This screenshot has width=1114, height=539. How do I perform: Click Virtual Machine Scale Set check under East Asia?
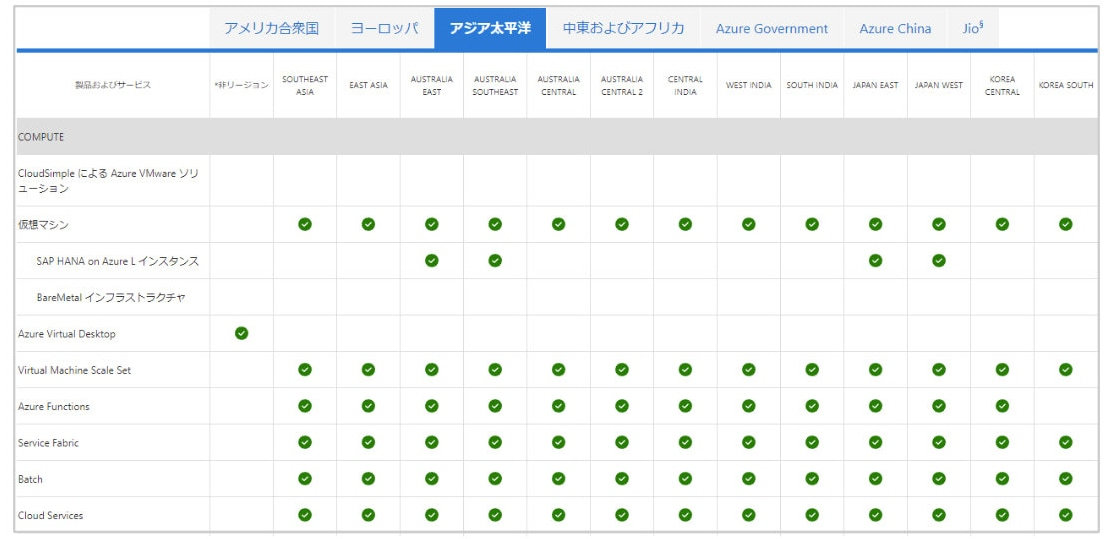click(368, 369)
